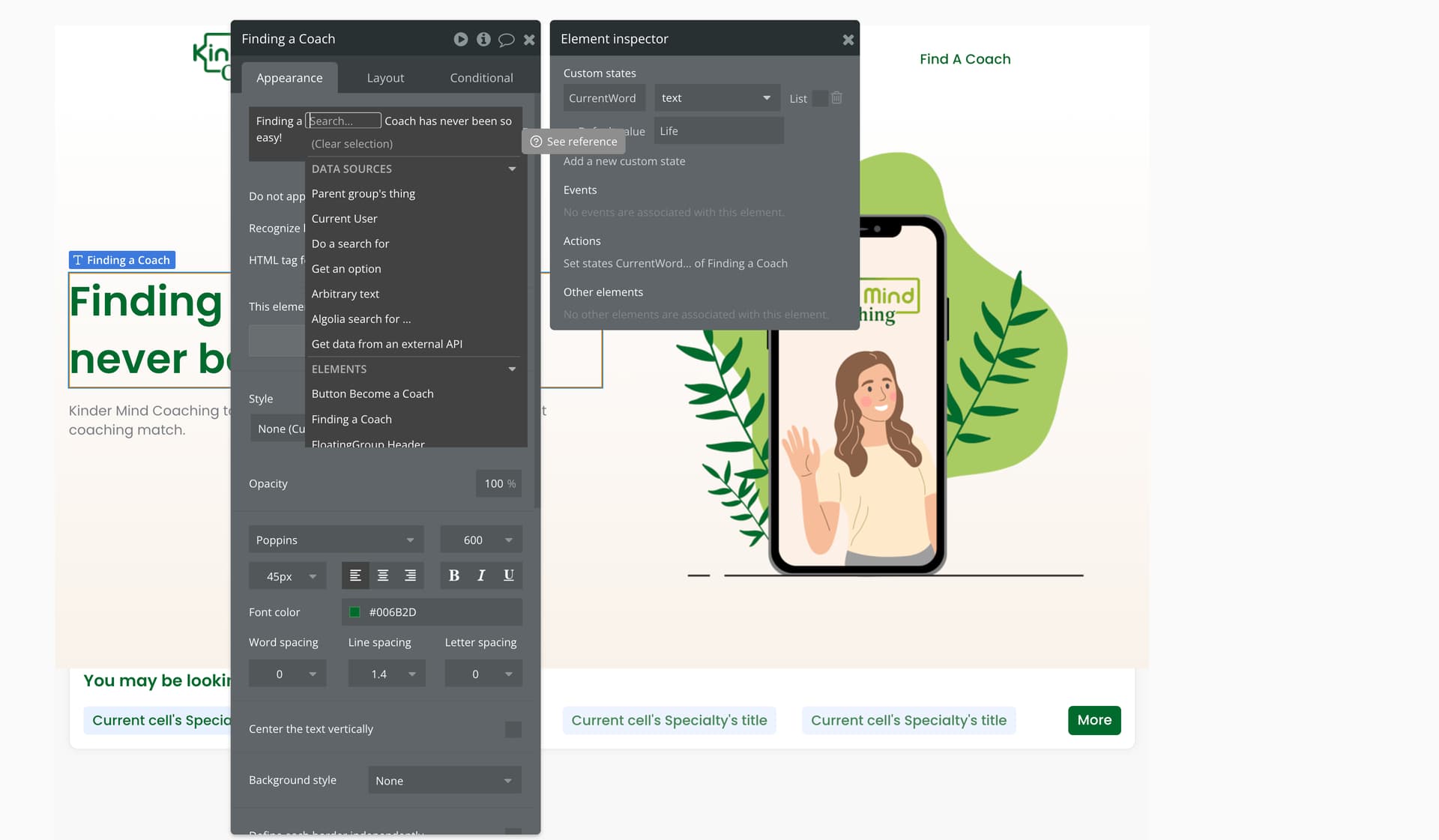Check Center the text vertically
1439x840 pixels.
pyautogui.click(x=513, y=729)
